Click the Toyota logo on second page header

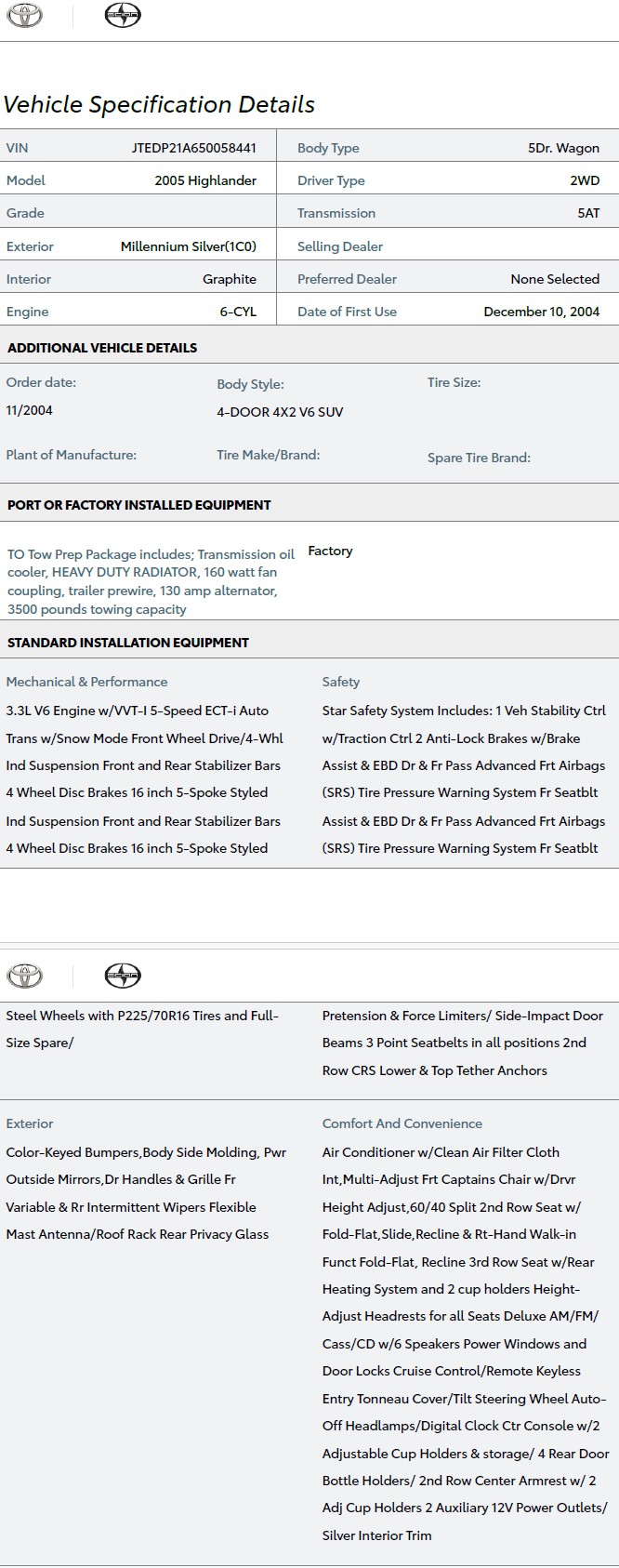pos(25,976)
